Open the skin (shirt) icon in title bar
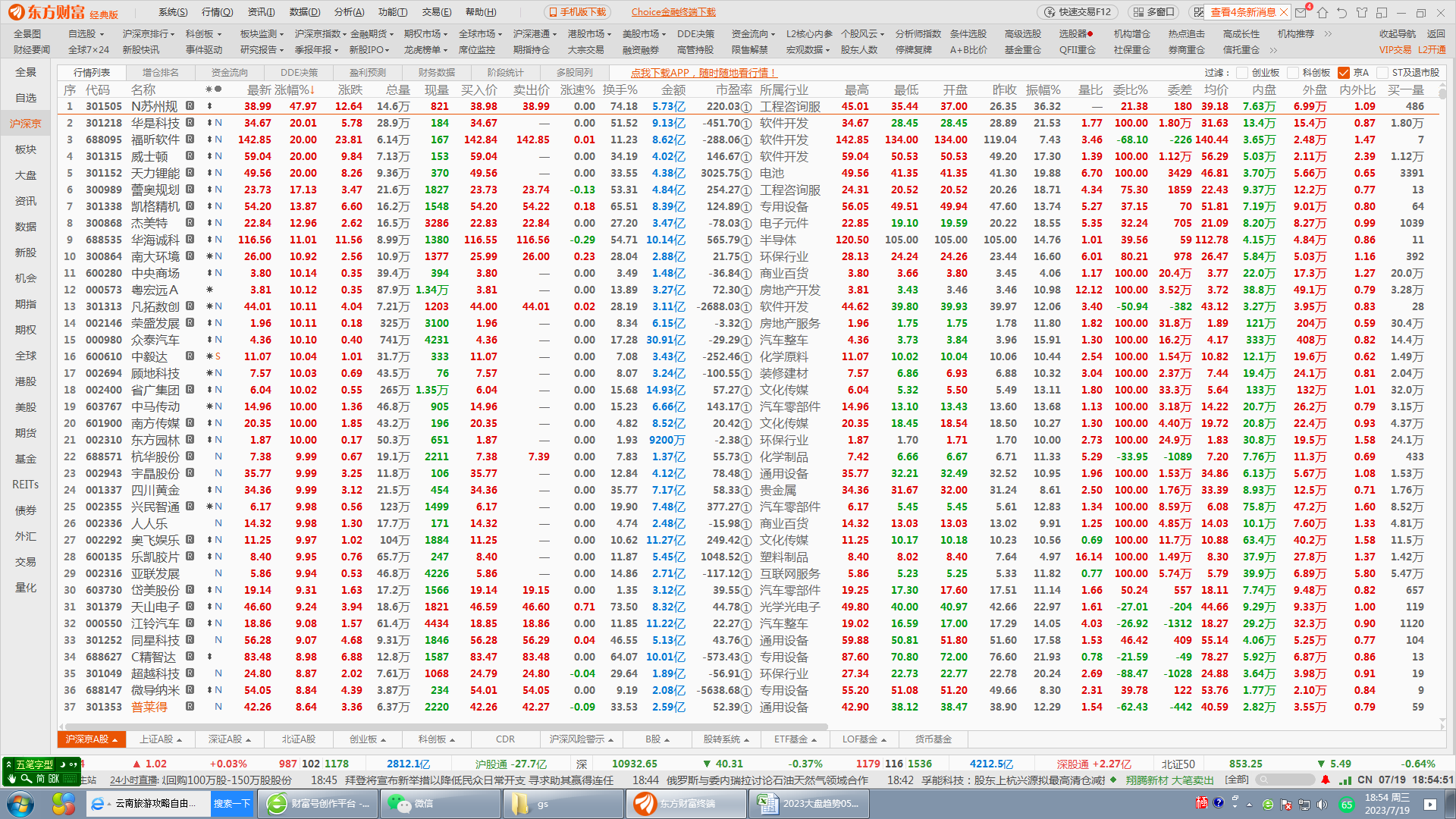 point(1362,12)
